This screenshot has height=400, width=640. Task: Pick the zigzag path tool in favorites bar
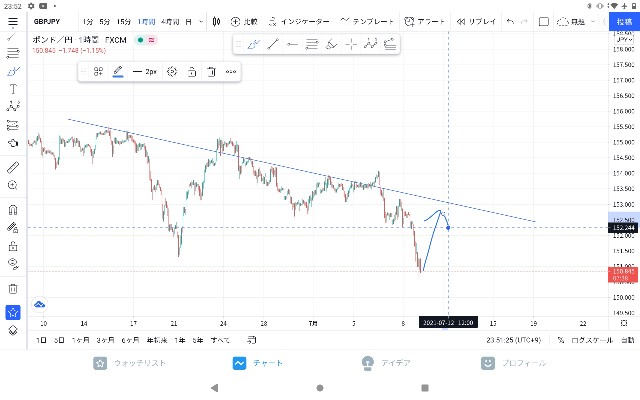pos(371,44)
